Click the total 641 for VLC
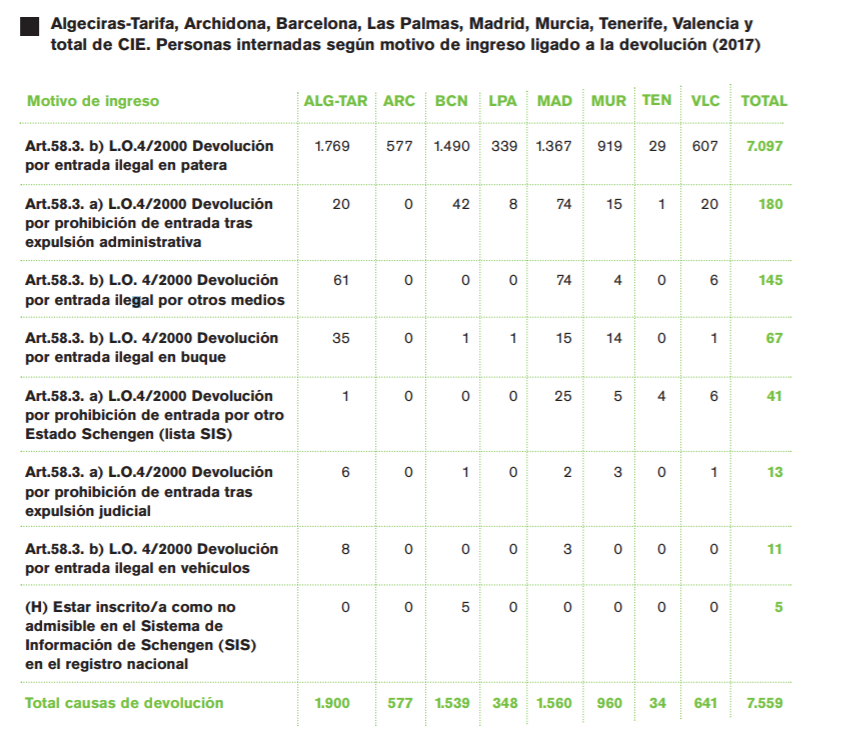Screen dimensions: 867x742 tap(706, 703)
